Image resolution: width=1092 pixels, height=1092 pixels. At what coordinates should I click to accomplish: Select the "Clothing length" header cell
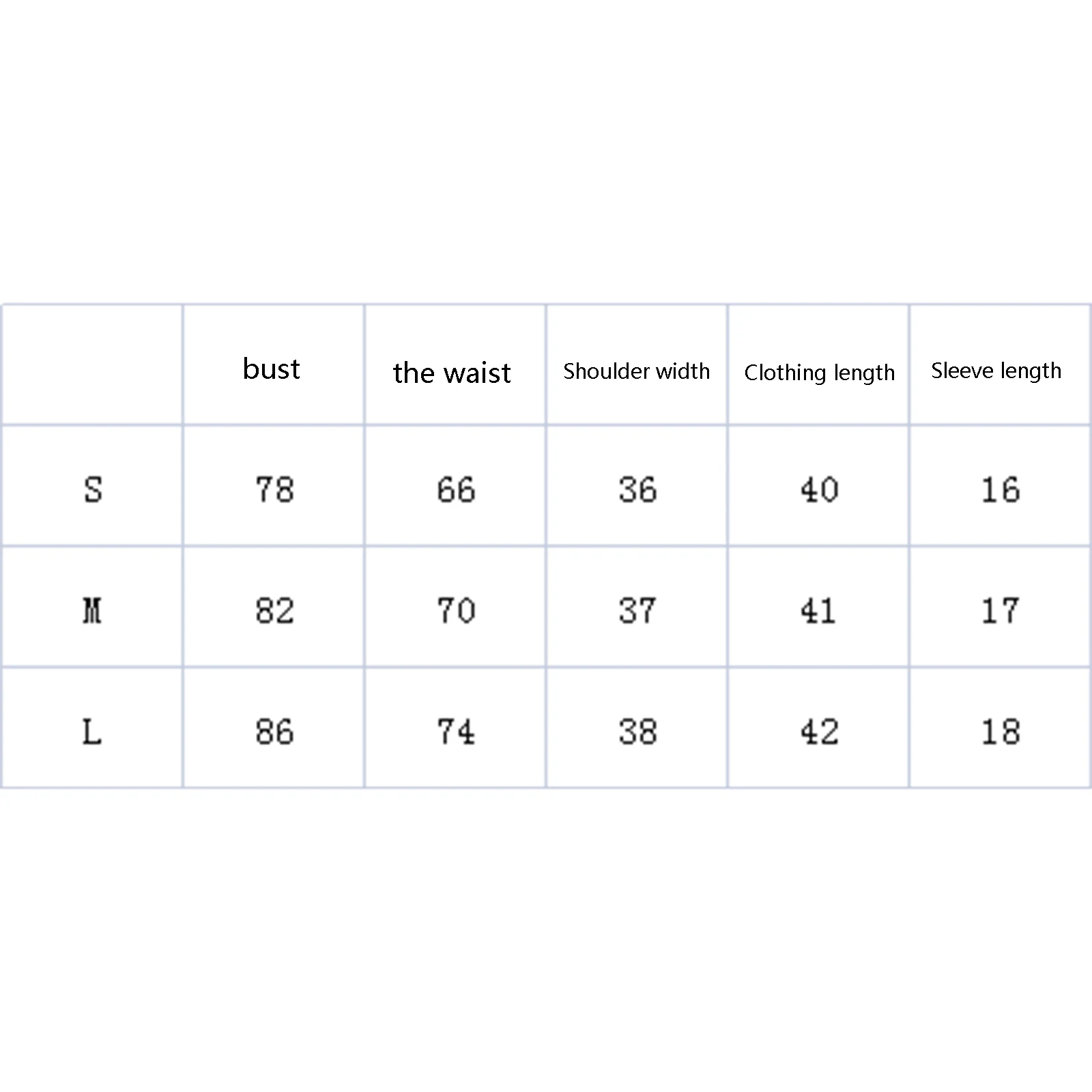tap(819, 373)
